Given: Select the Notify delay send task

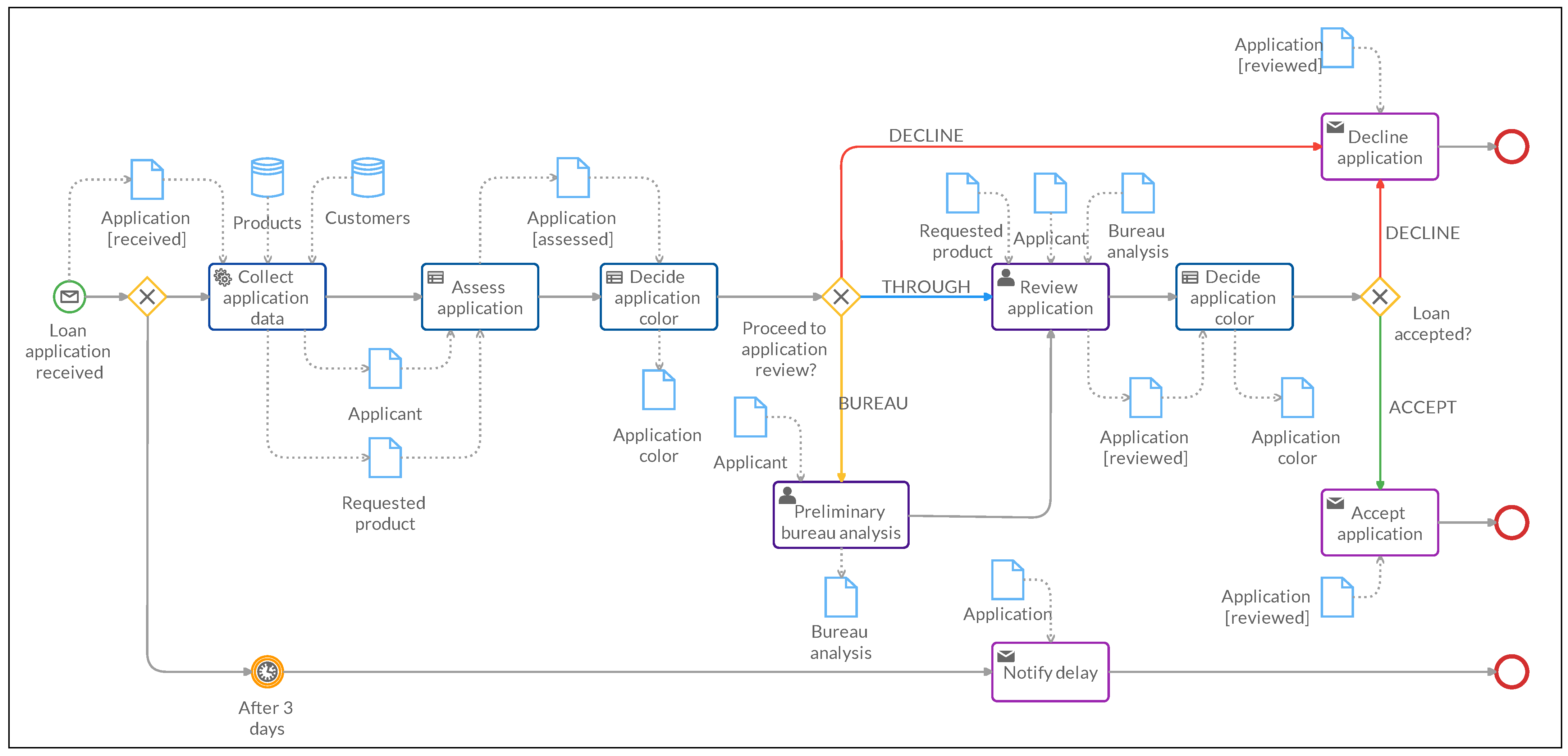Looking at the screenshot, I should click(1050, 672).
